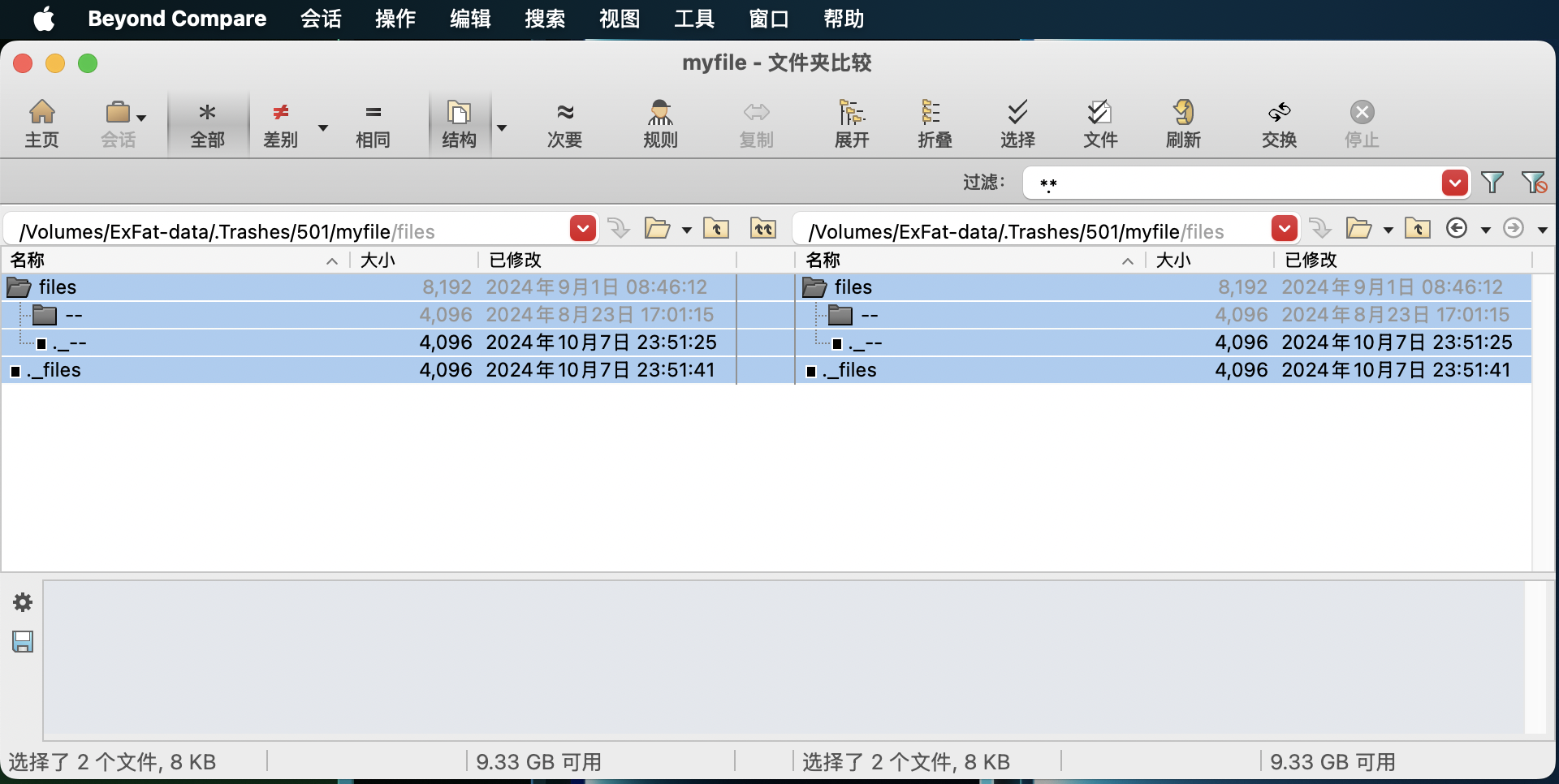Click the back navigation arrow icon
Image resolution: width=1559 pixels, height=784 pixels.
click(x=1458, y=228)
